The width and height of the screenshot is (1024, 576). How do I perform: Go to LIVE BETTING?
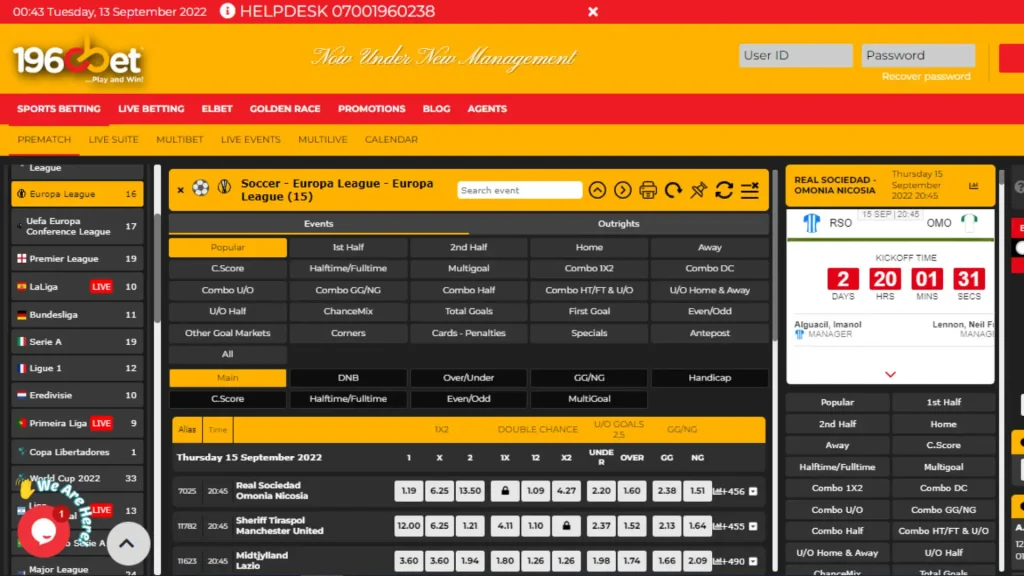[x=151, y=109]
